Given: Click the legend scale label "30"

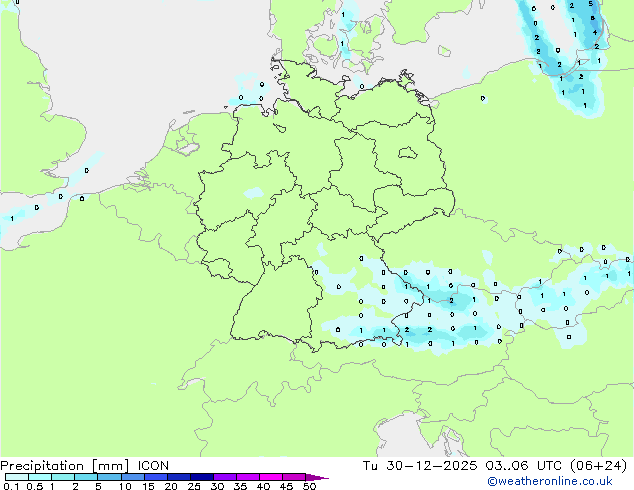Looking at the screenshot, I should coord(217,486).
